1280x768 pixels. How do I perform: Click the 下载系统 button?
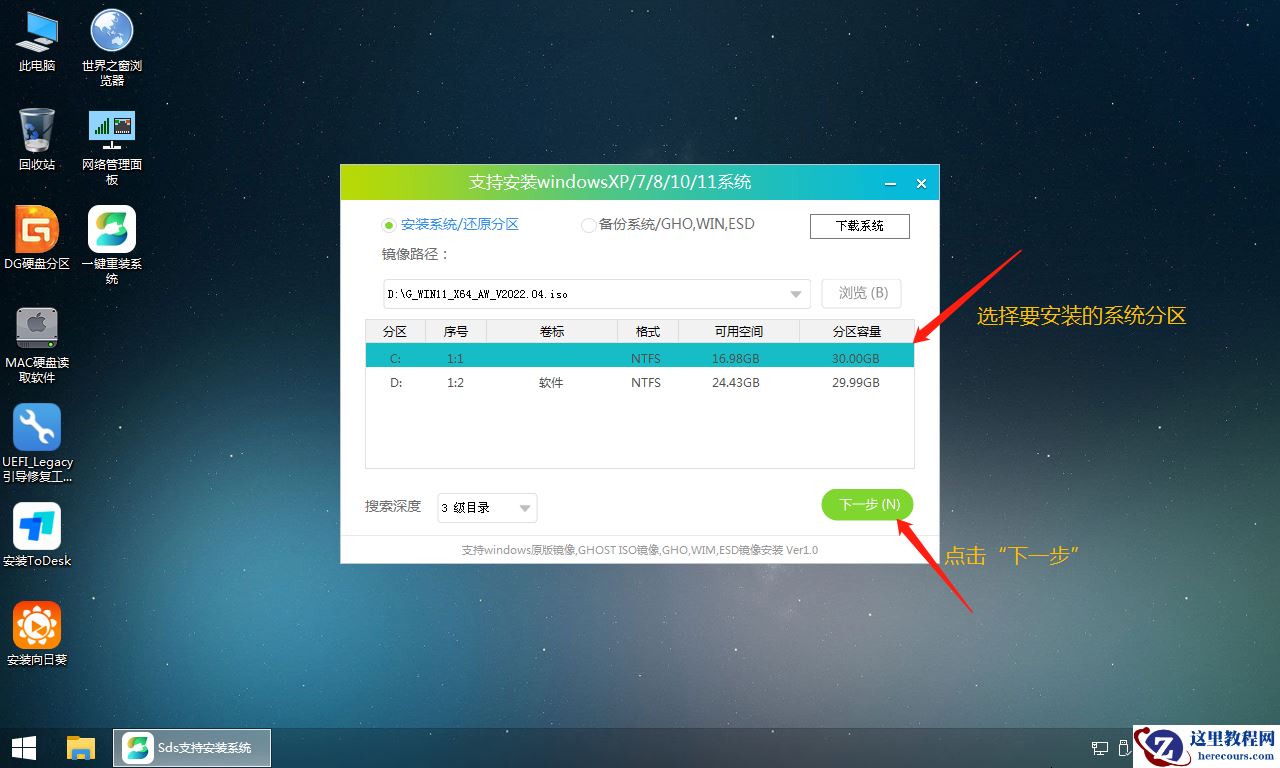859,226
